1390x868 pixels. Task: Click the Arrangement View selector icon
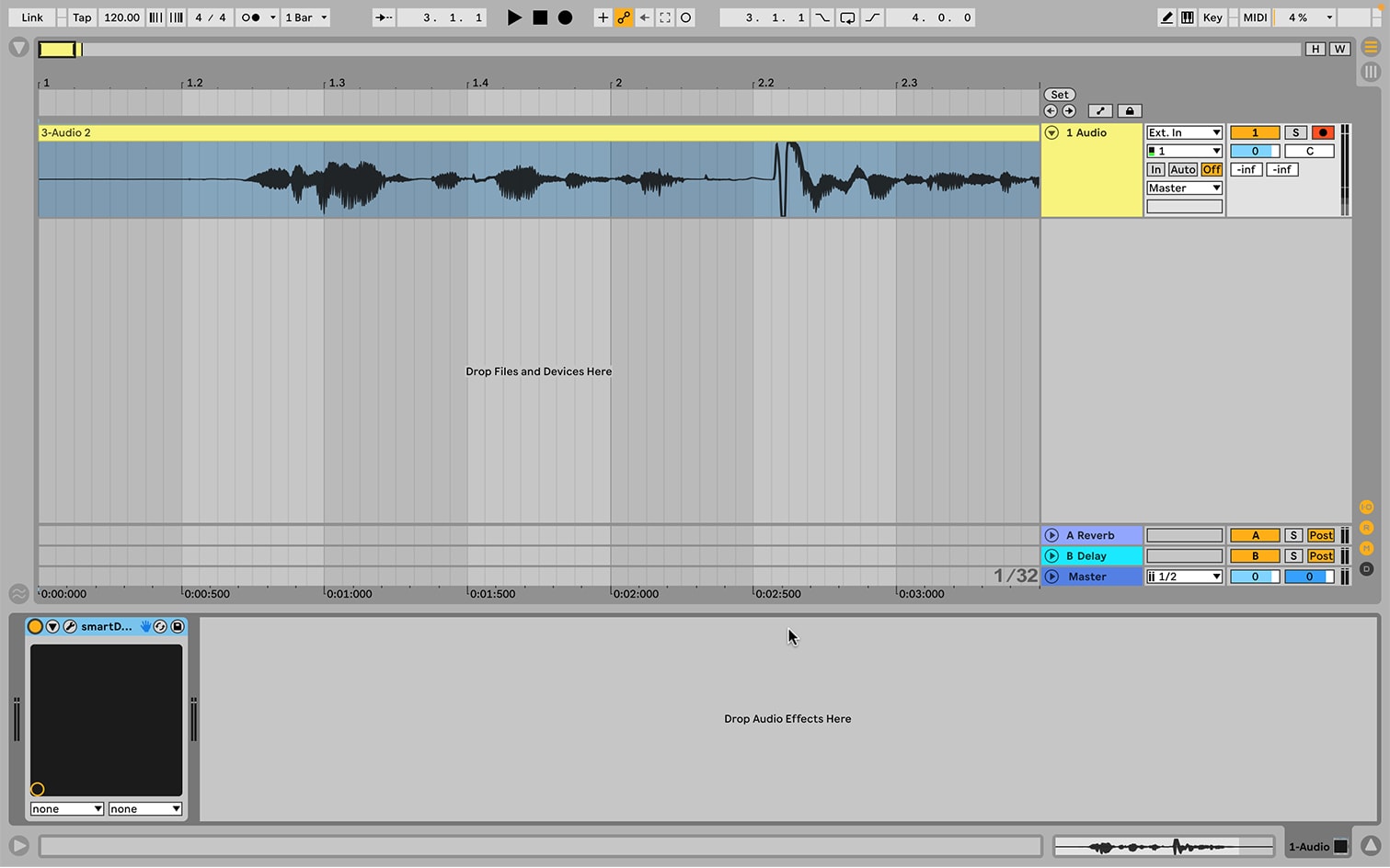1371,47
